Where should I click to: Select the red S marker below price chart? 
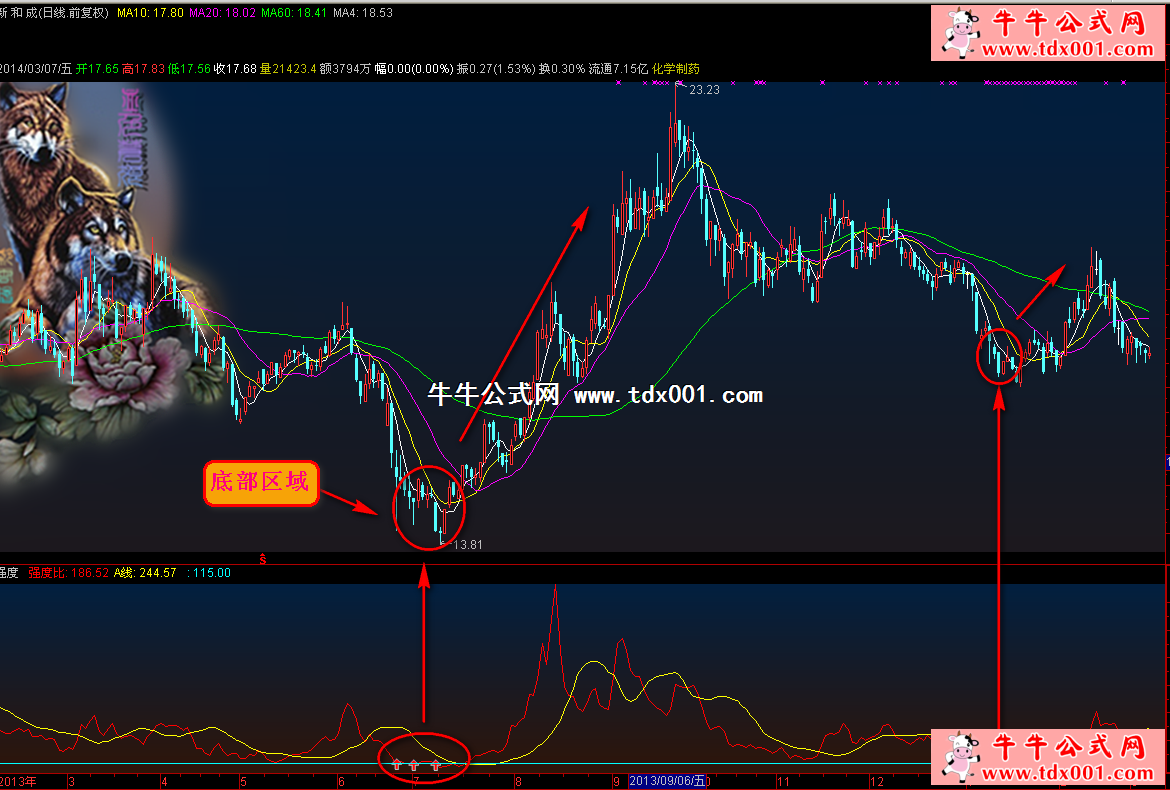[x=263, y=559]
